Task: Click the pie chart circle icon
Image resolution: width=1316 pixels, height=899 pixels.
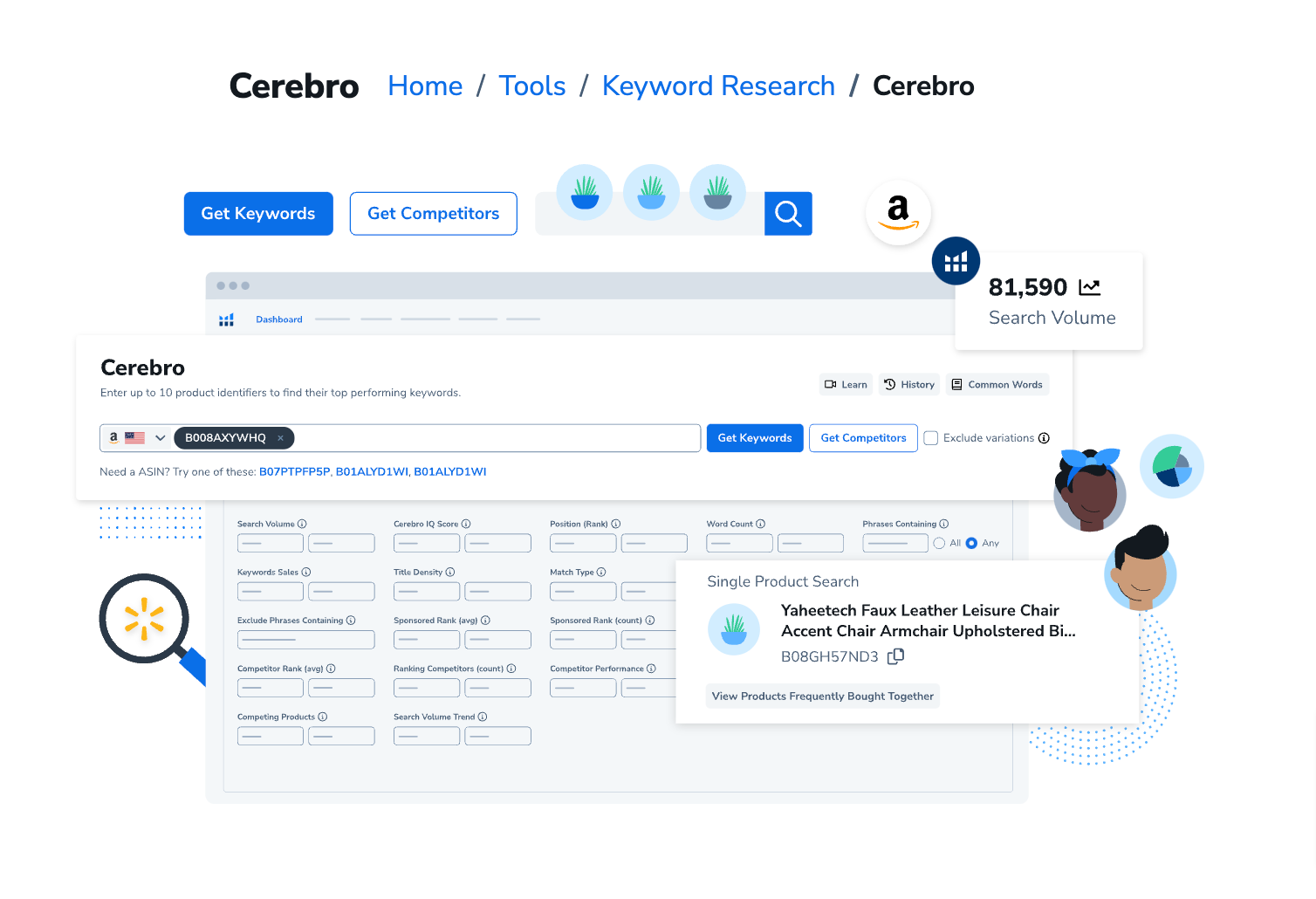Action: pos(1172,466)
